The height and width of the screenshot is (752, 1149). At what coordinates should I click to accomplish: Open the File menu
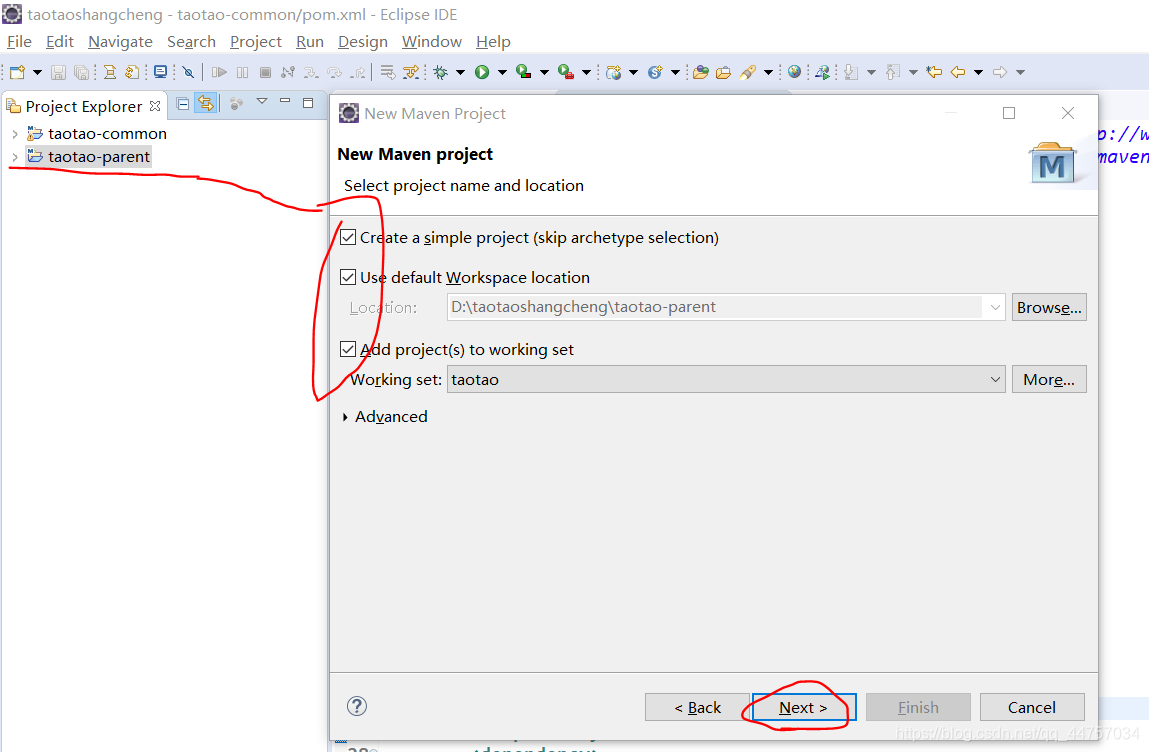pyautogui.click(x=19, y=42)
